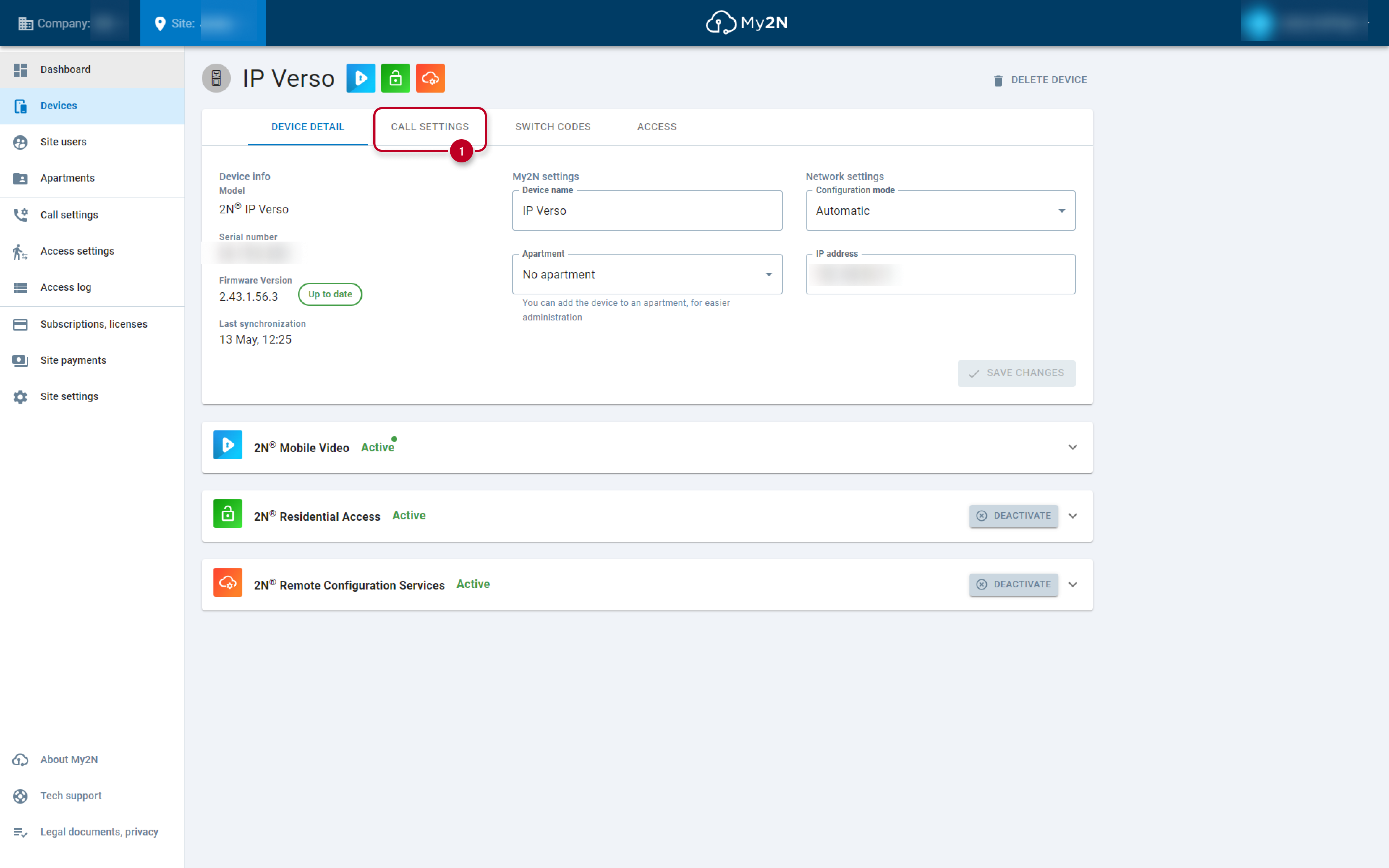The width and height of the screenshot is (1389, 868).
Task: Expand the Remote Configuration Services section
Action: (x=1072, y=584)
